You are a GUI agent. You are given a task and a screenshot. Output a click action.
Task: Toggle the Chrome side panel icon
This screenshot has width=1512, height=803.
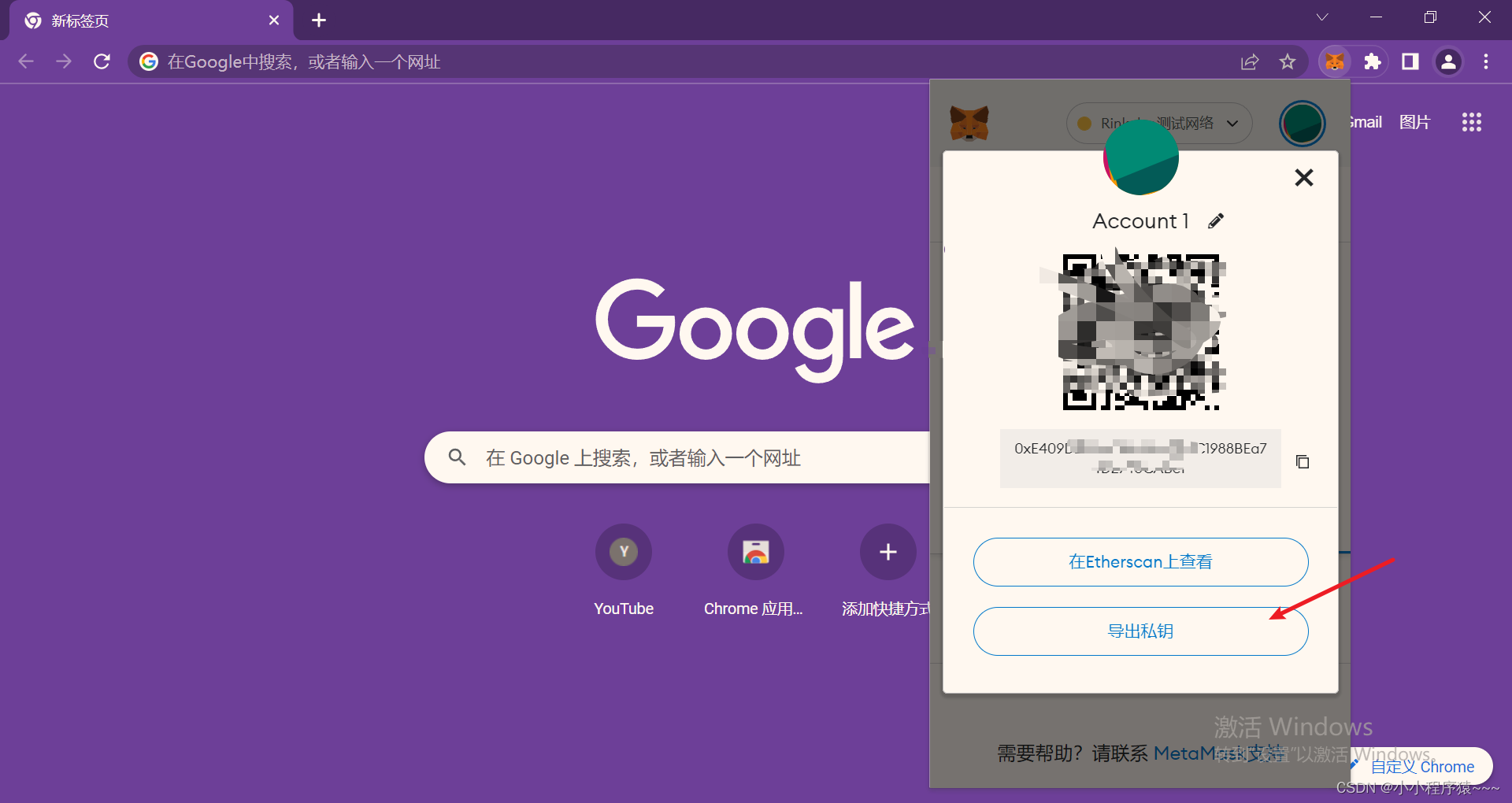coord(1410,61)
